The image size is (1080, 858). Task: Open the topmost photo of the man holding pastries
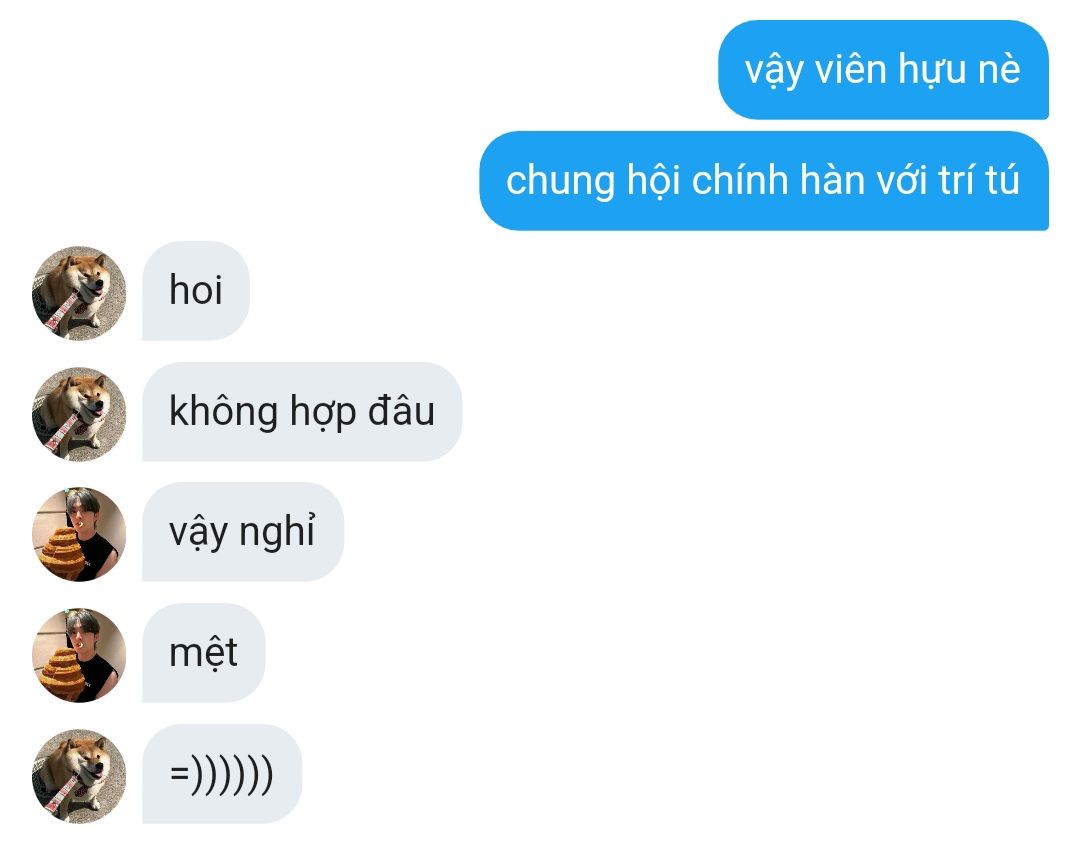coord(79,534)
